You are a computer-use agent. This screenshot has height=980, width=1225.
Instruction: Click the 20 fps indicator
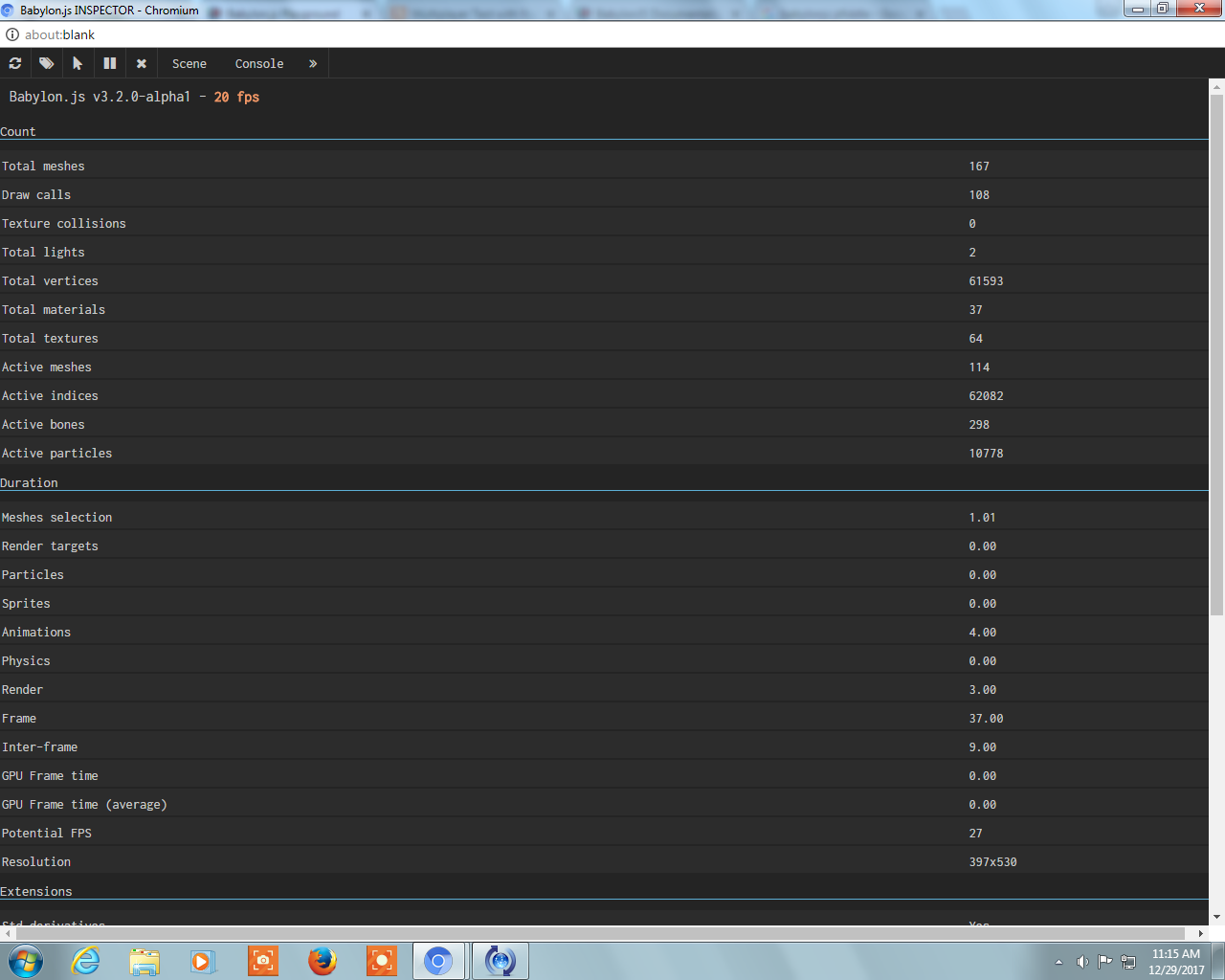click(x=236, y=97)
